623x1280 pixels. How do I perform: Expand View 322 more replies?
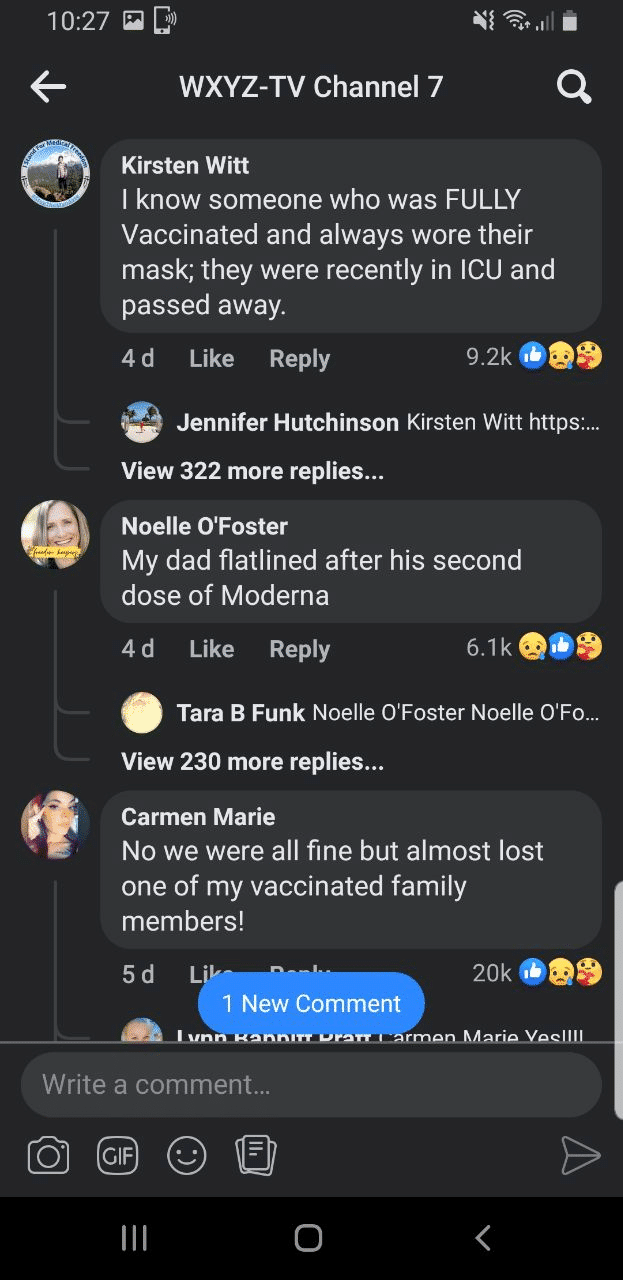pos(252,470)
